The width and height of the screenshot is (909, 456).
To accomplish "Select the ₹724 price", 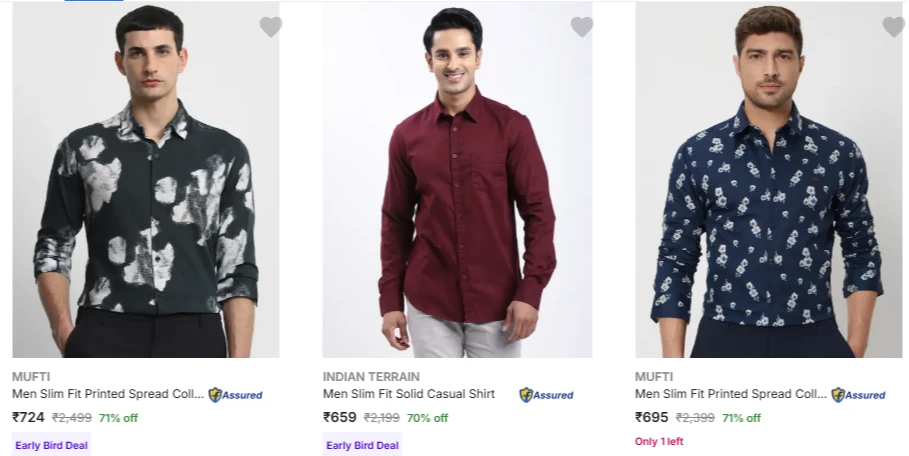I will tap(28, 417).
